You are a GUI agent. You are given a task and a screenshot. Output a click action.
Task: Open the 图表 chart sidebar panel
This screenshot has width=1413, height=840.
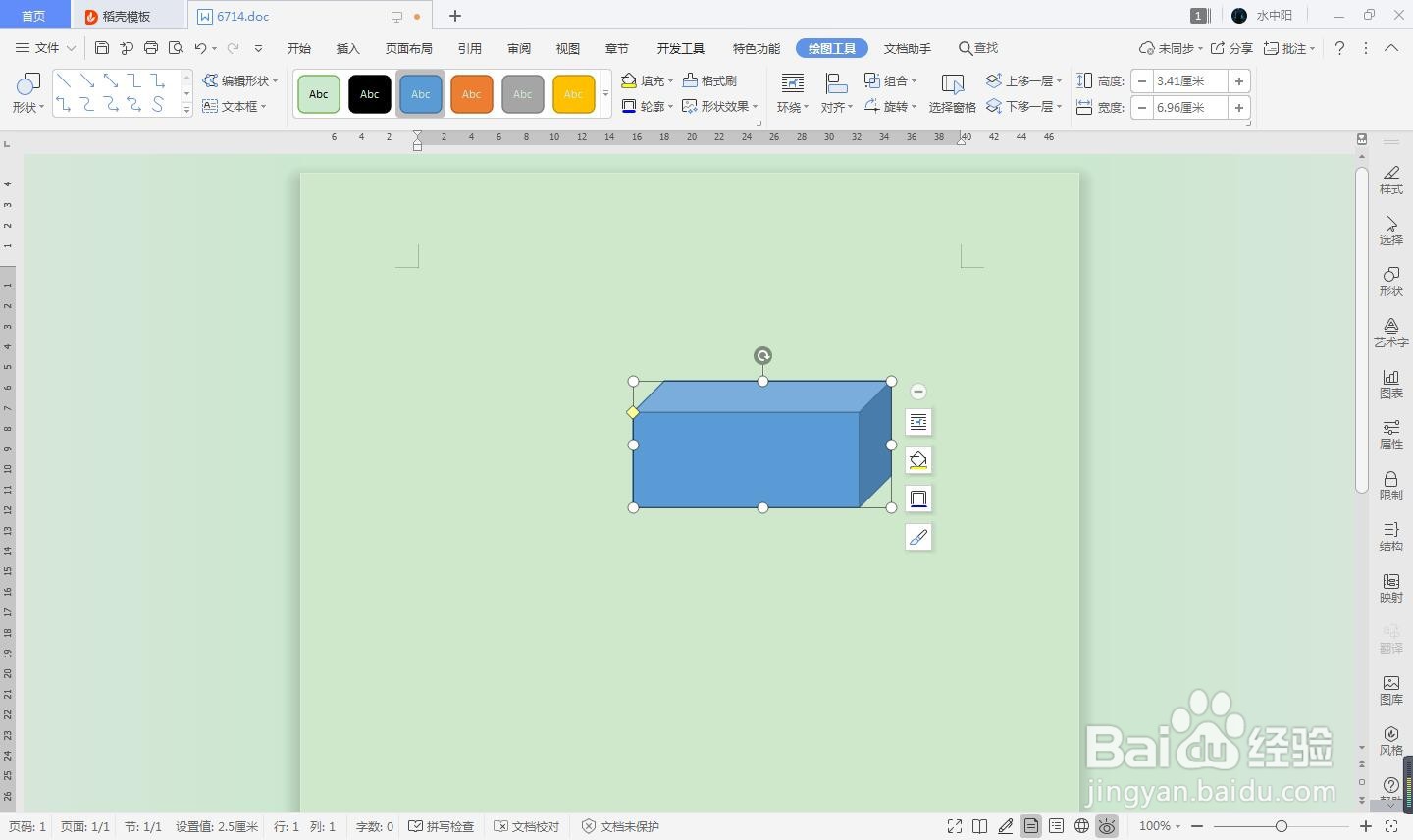pos(1391,384)
